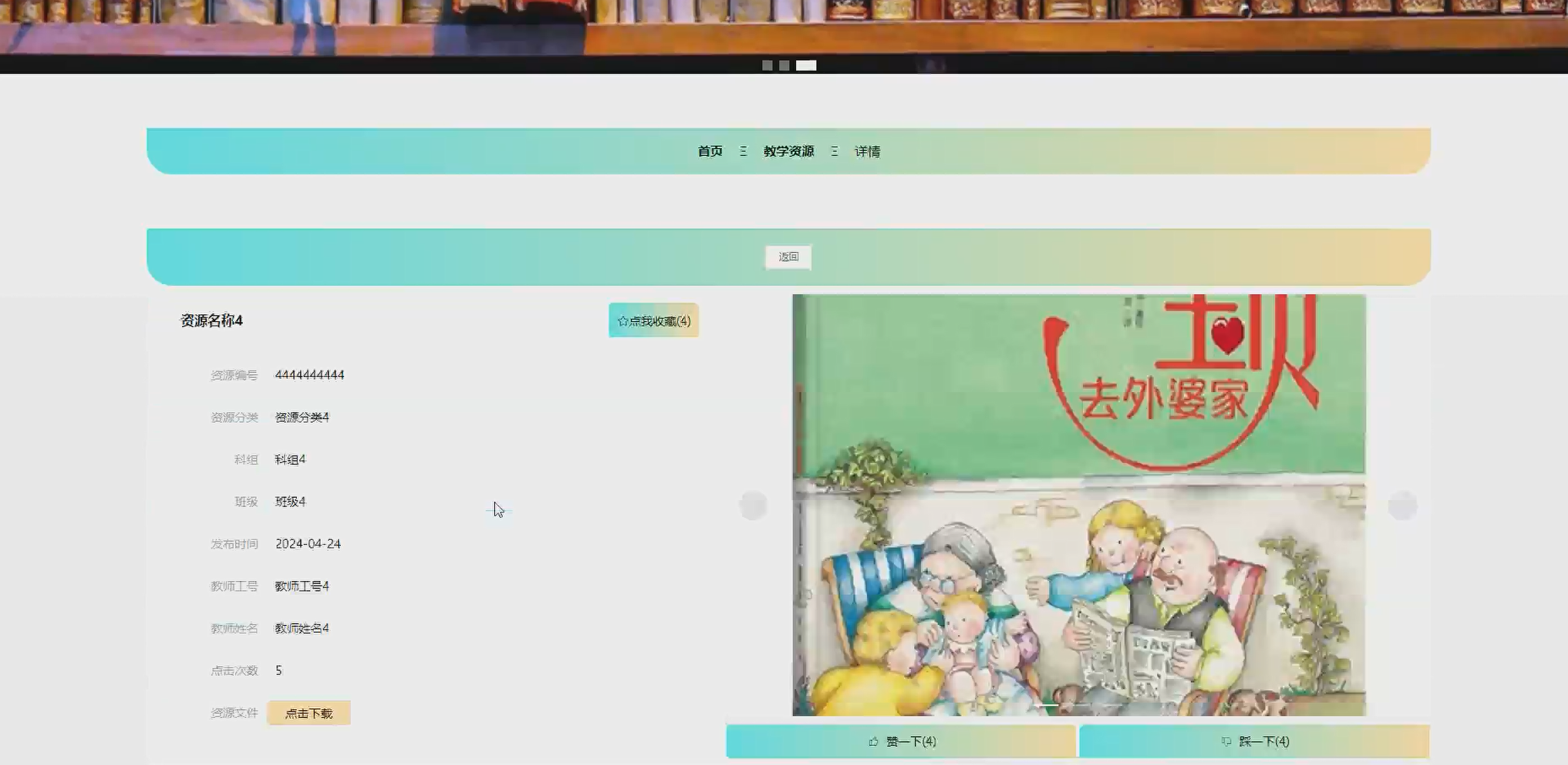1568x765 pixels.
Task: Like the resource with 赞一下(4)
Action: click(902, 741)
